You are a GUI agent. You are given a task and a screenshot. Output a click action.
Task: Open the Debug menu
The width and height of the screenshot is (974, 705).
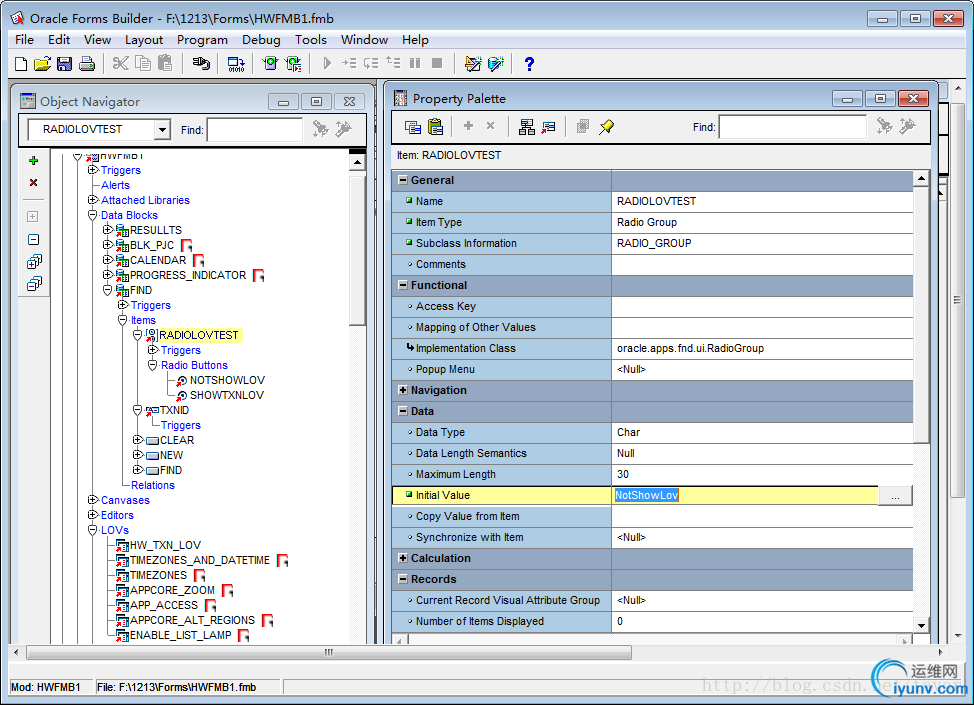click(x=261, y=40)
